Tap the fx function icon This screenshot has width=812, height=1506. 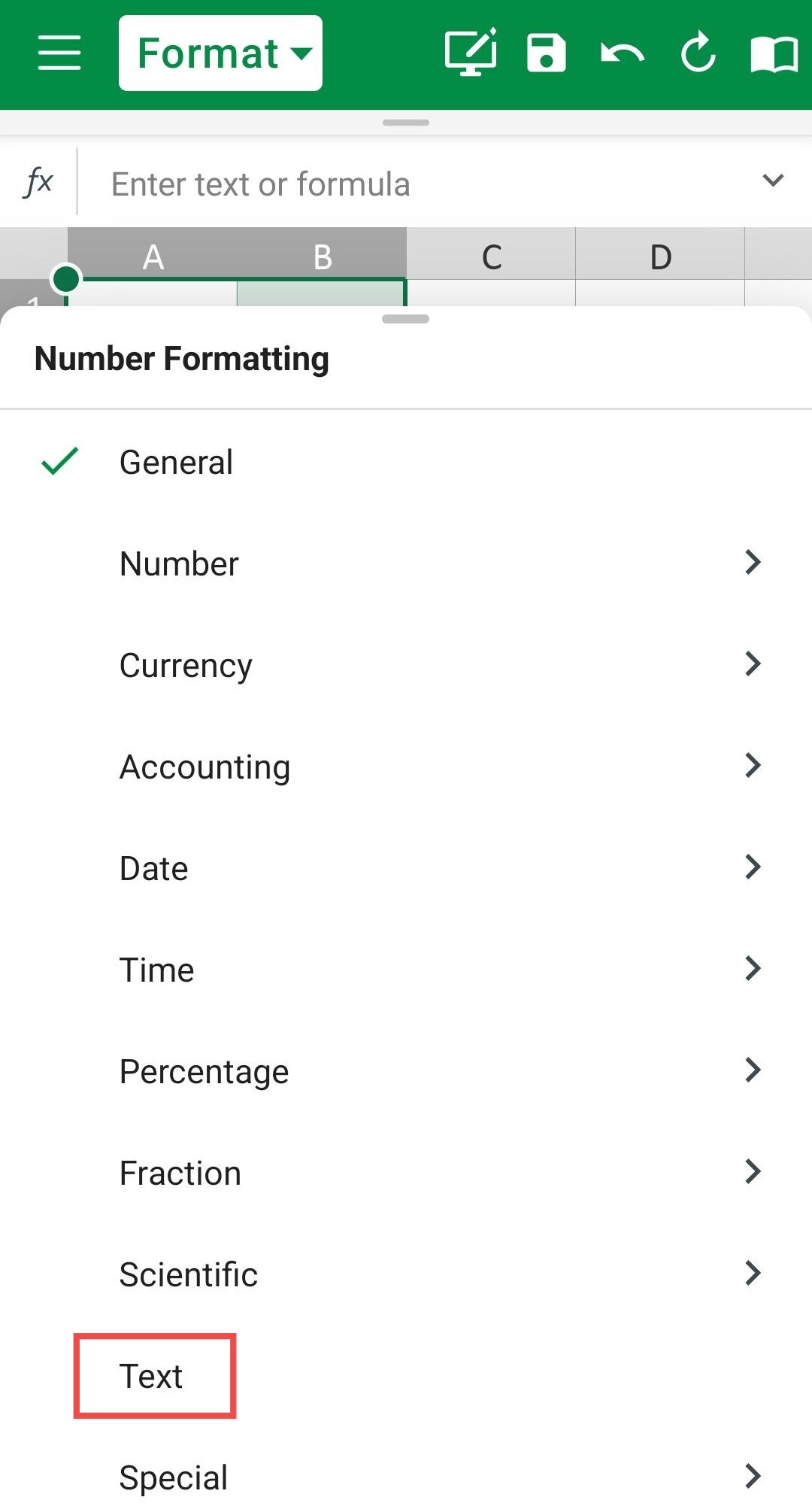[x=38, y=181]
